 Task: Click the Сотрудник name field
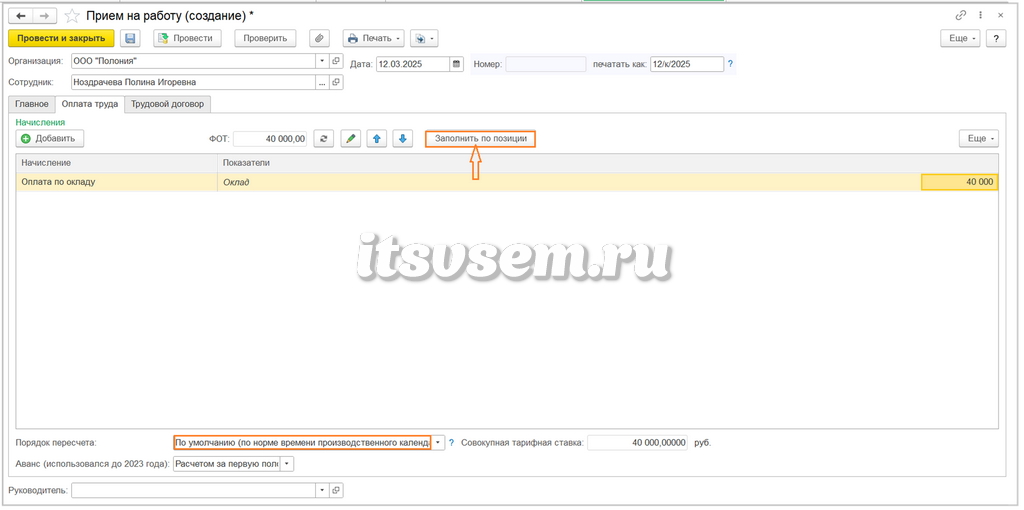coord(193,82)
